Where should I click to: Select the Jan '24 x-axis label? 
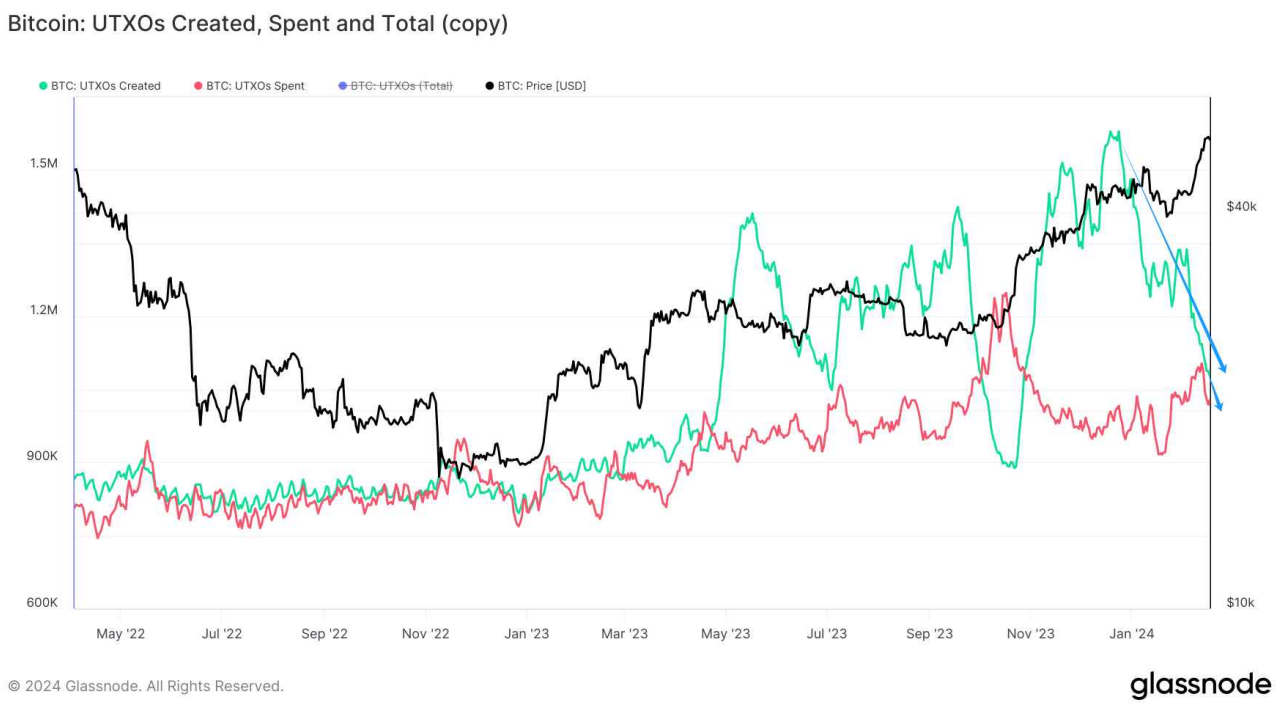1133,633
